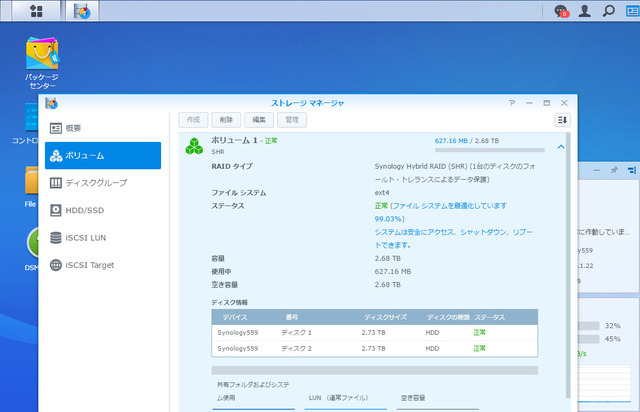The height and width of the screenshot is (412, 640).
Task: Click the 削除 delete button
Action: (226, 120)
